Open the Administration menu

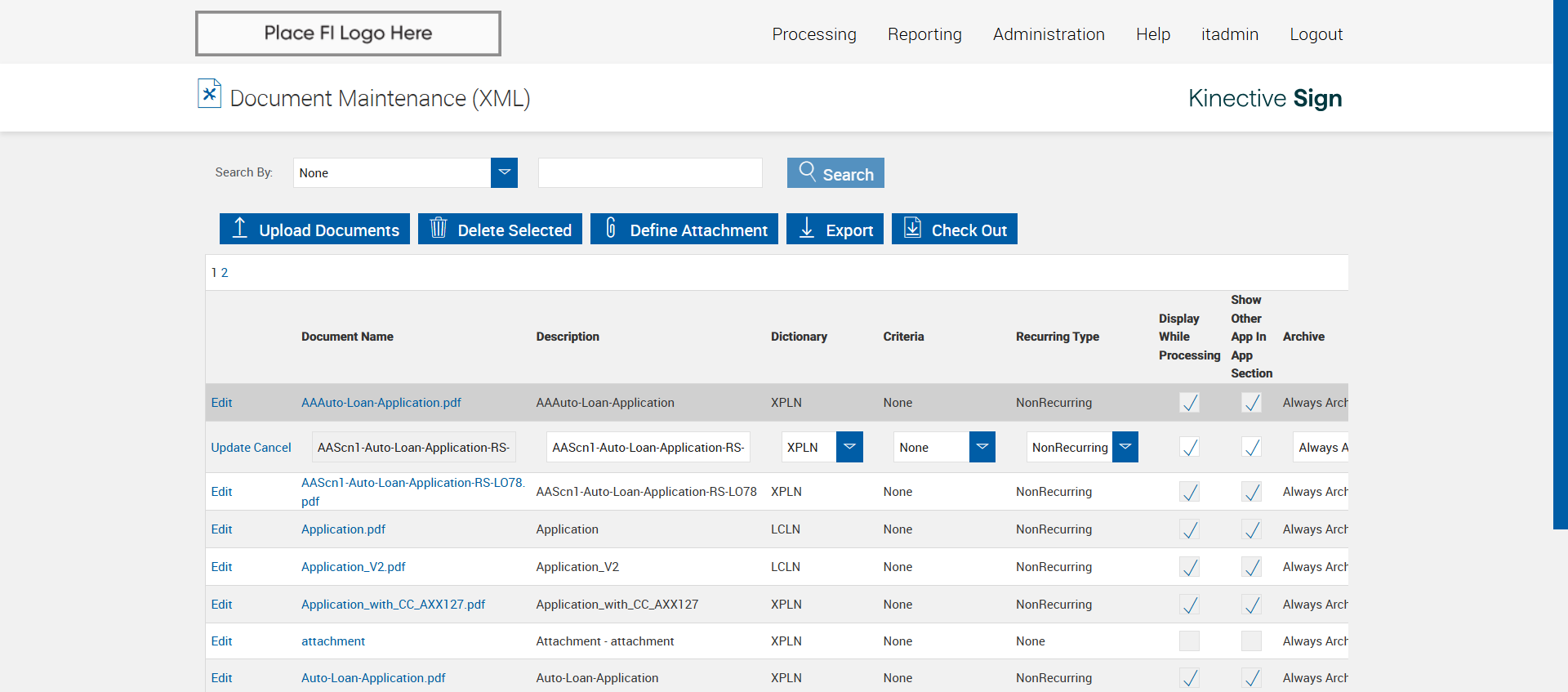[x=1049, y=34]
